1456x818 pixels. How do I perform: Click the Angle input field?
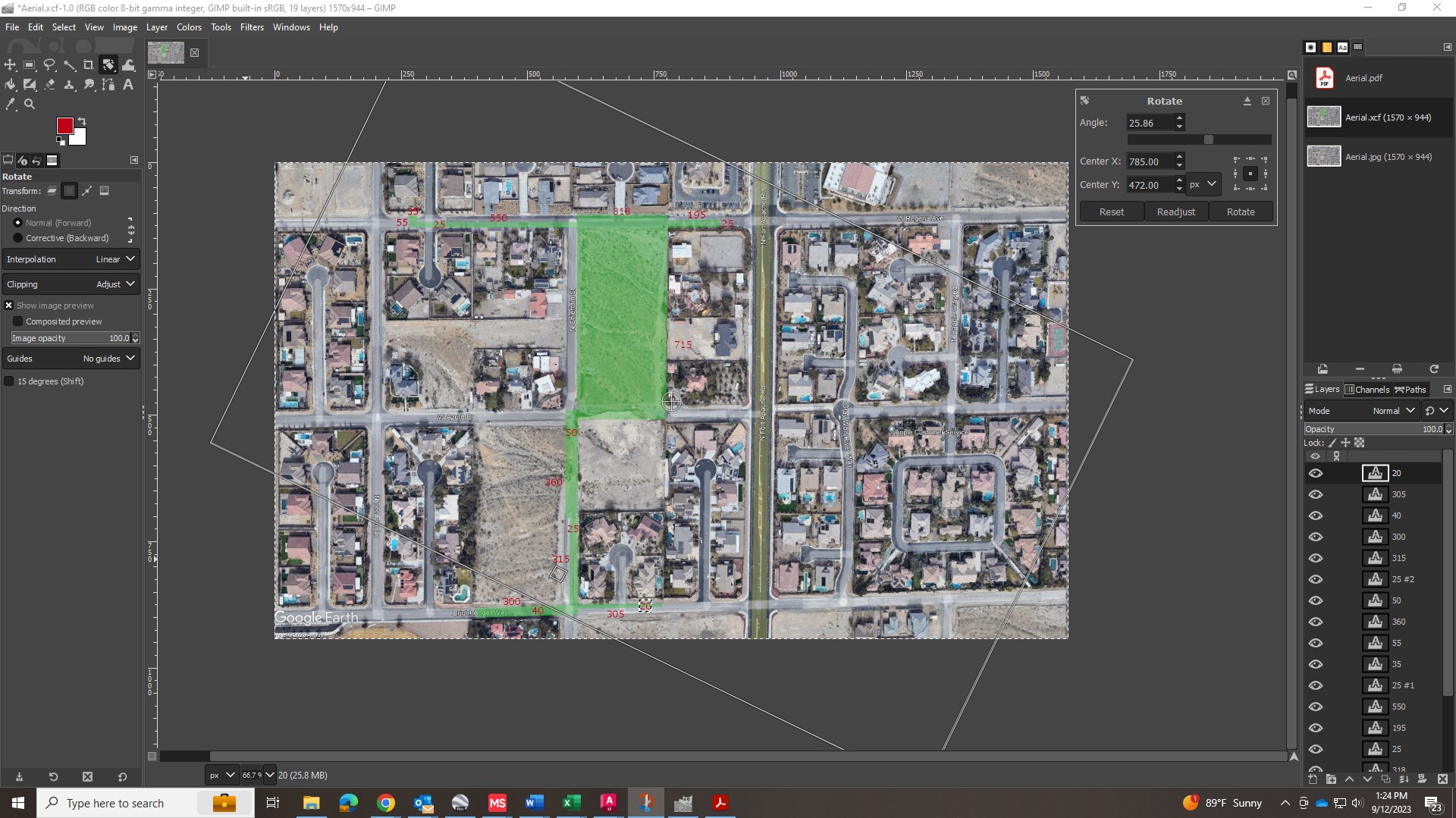pyautogui.click(x=1150, y=123)
